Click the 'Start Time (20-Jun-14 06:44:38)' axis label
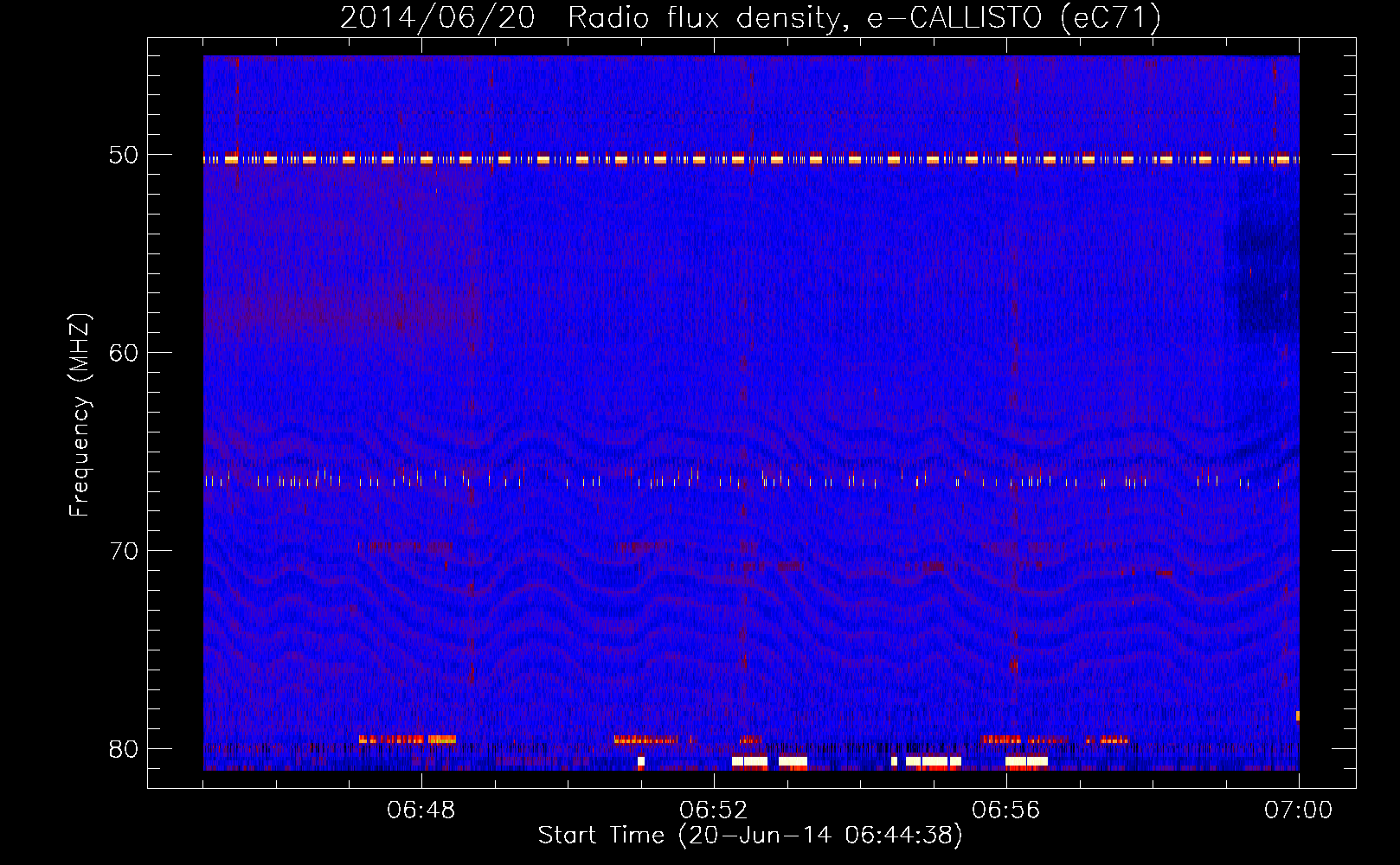This screenshot has width=1400, height=865. pos(750,836)
